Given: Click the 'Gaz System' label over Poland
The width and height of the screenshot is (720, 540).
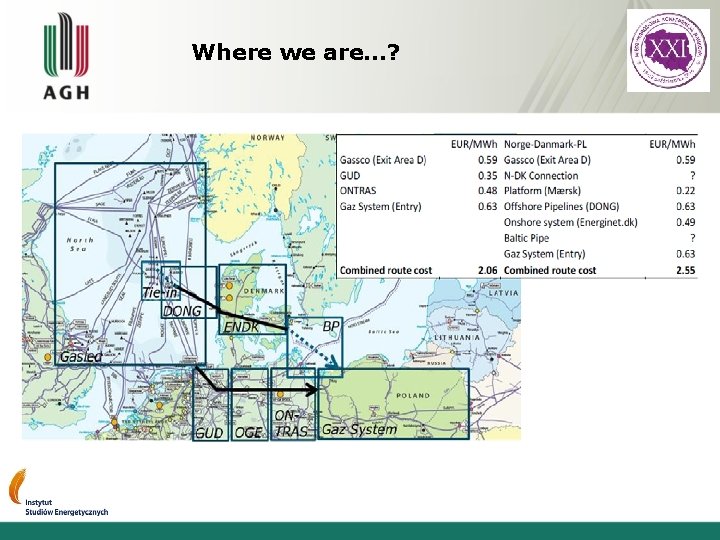Looking at the screenshot, I should [x=359, y=430].
